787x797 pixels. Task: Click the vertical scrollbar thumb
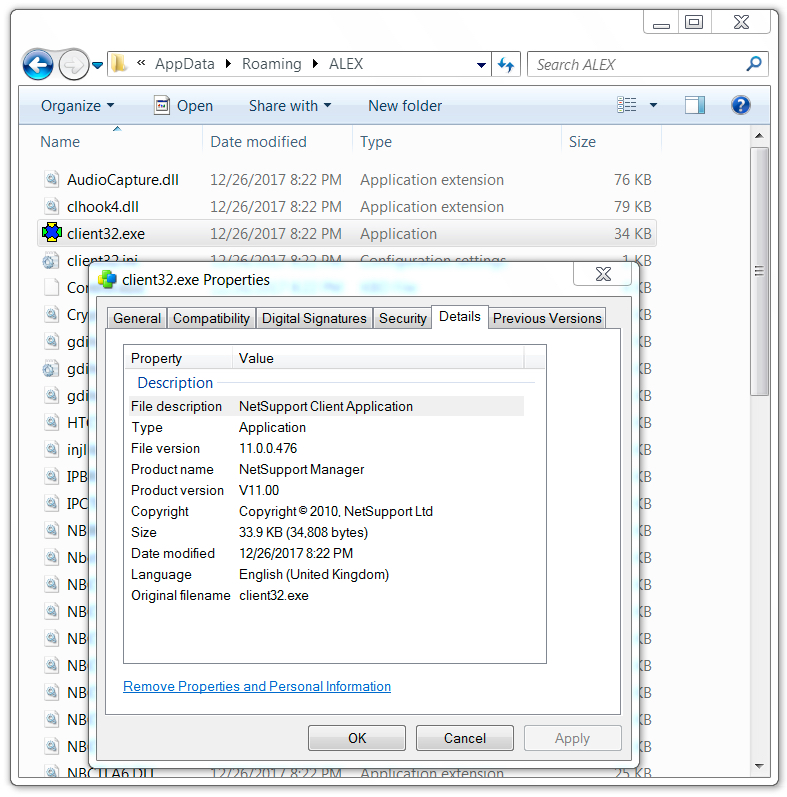pos(759,271)
